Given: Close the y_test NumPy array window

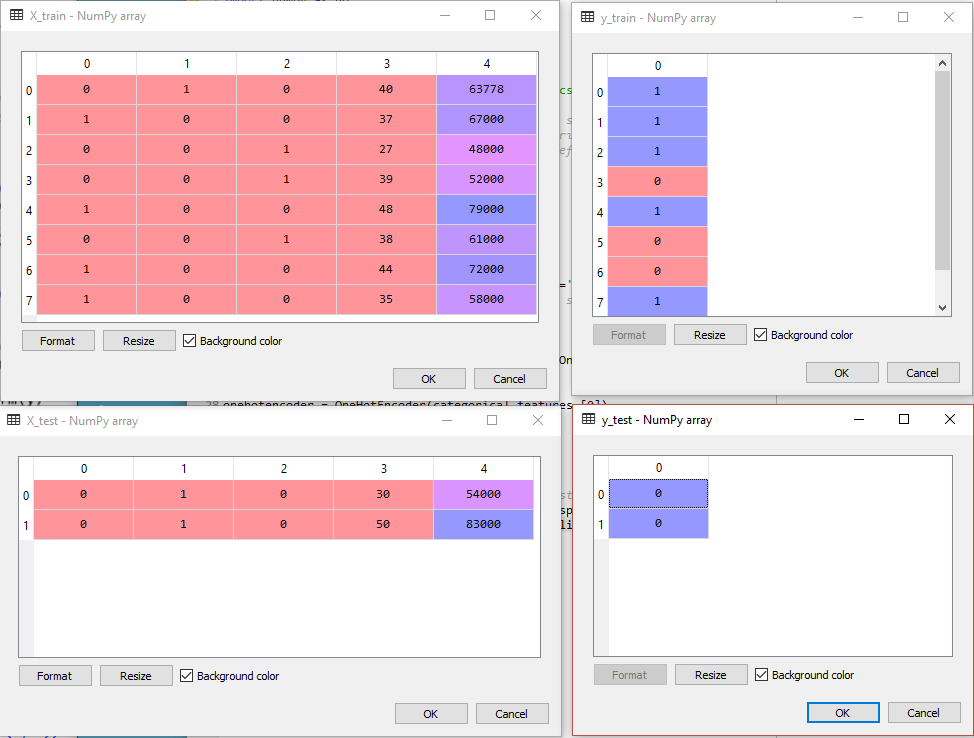Looking at the screenshot, I should click(950, 420).
